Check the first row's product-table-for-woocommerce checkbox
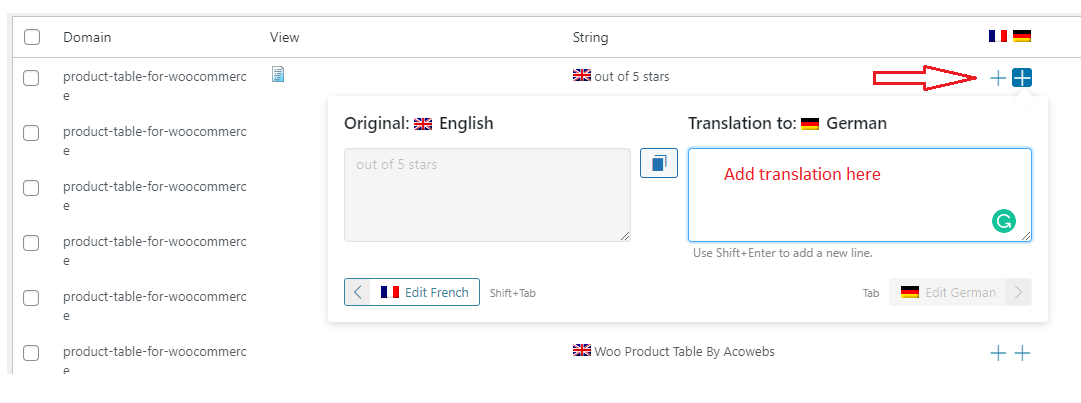 tap(31, 79)
